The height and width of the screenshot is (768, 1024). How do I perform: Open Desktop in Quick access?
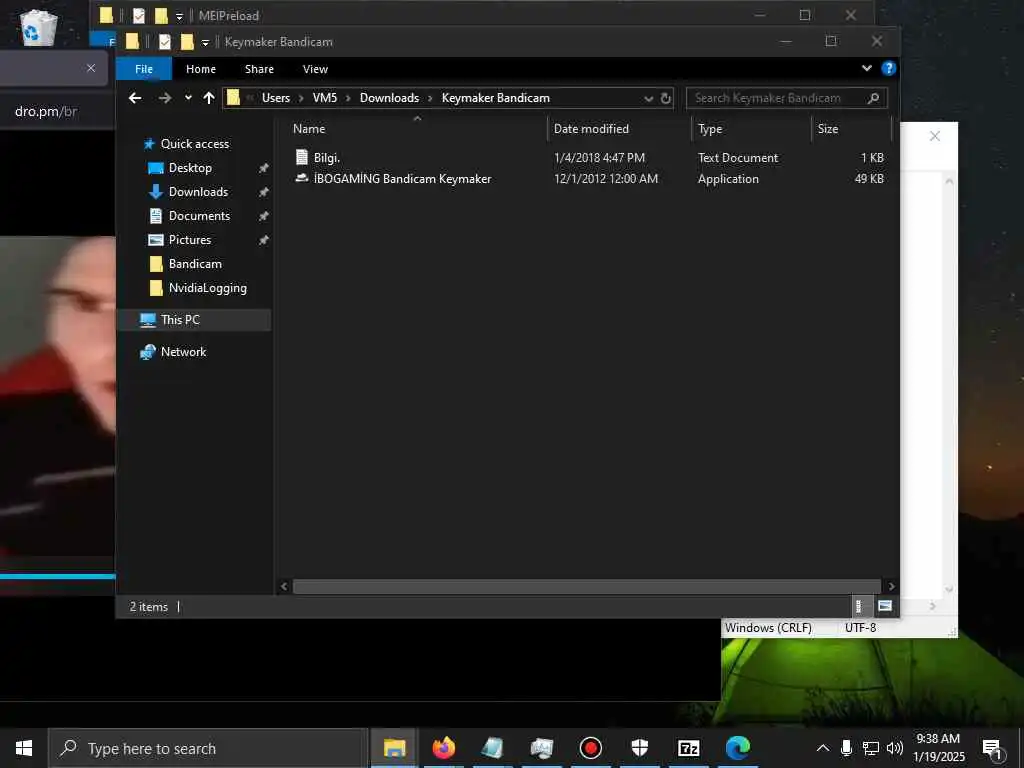(190, 168)
